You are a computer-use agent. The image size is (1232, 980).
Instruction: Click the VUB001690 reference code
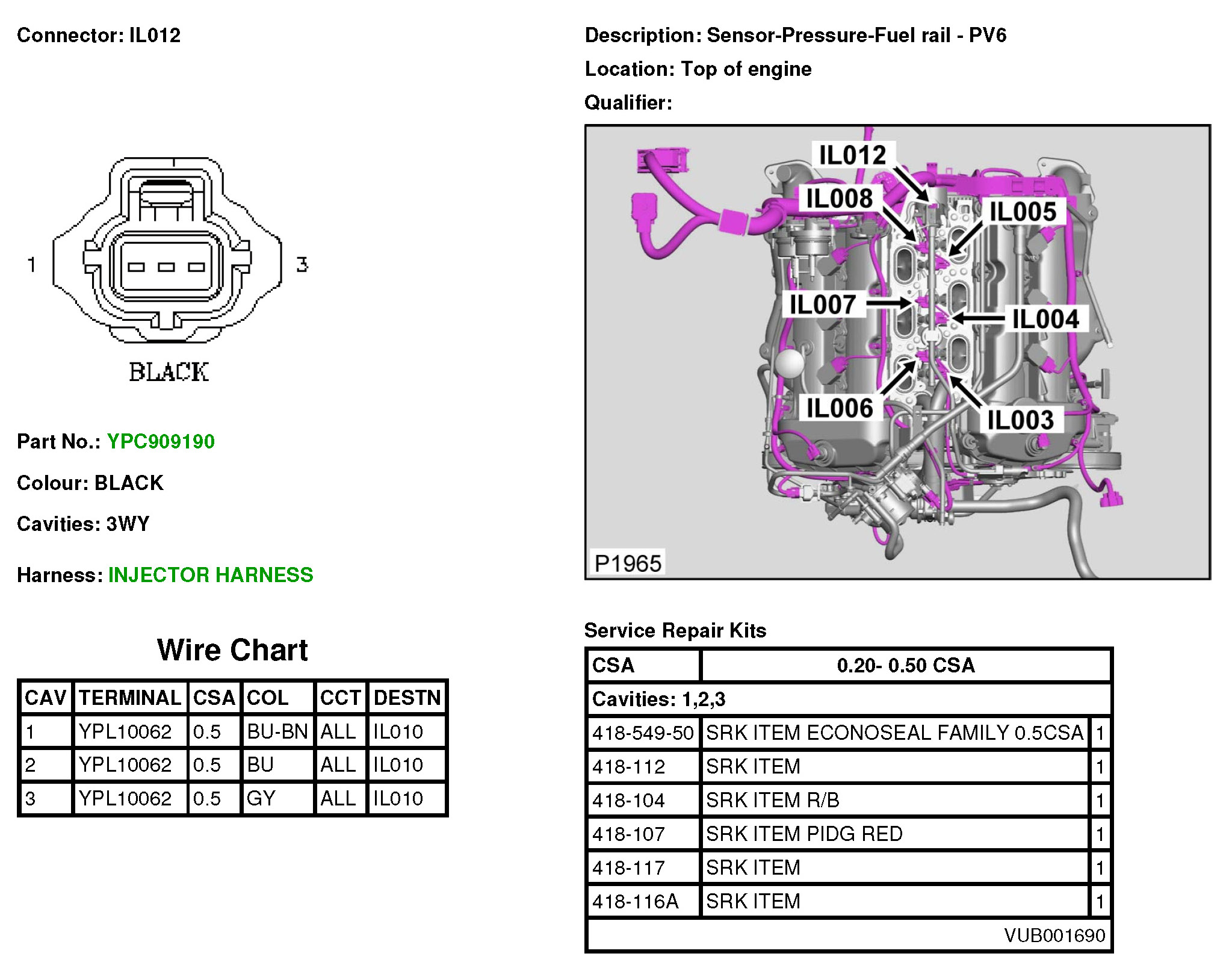pos(1054,935)
